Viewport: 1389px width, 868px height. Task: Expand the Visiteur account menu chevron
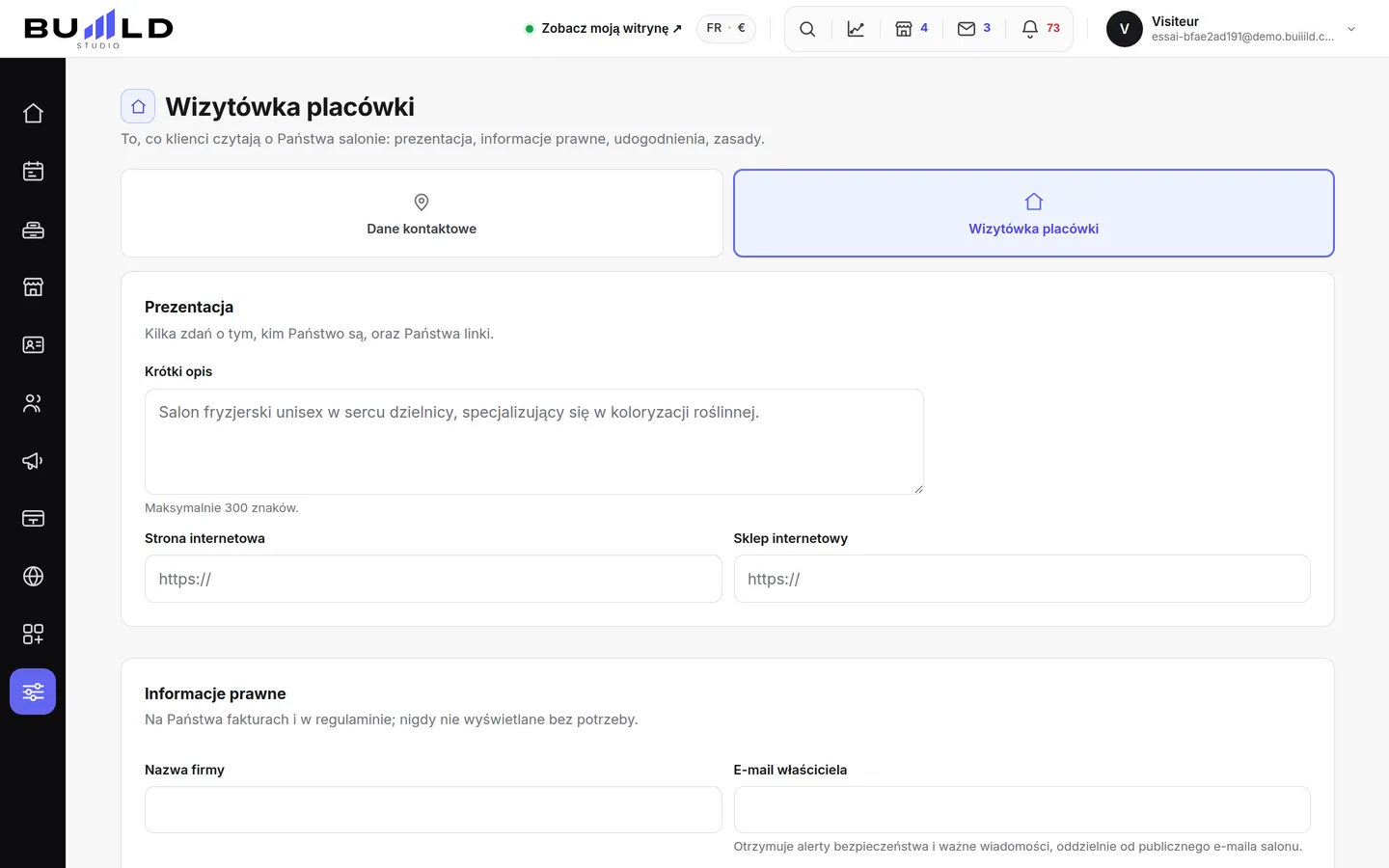(x=1351, y=29)
